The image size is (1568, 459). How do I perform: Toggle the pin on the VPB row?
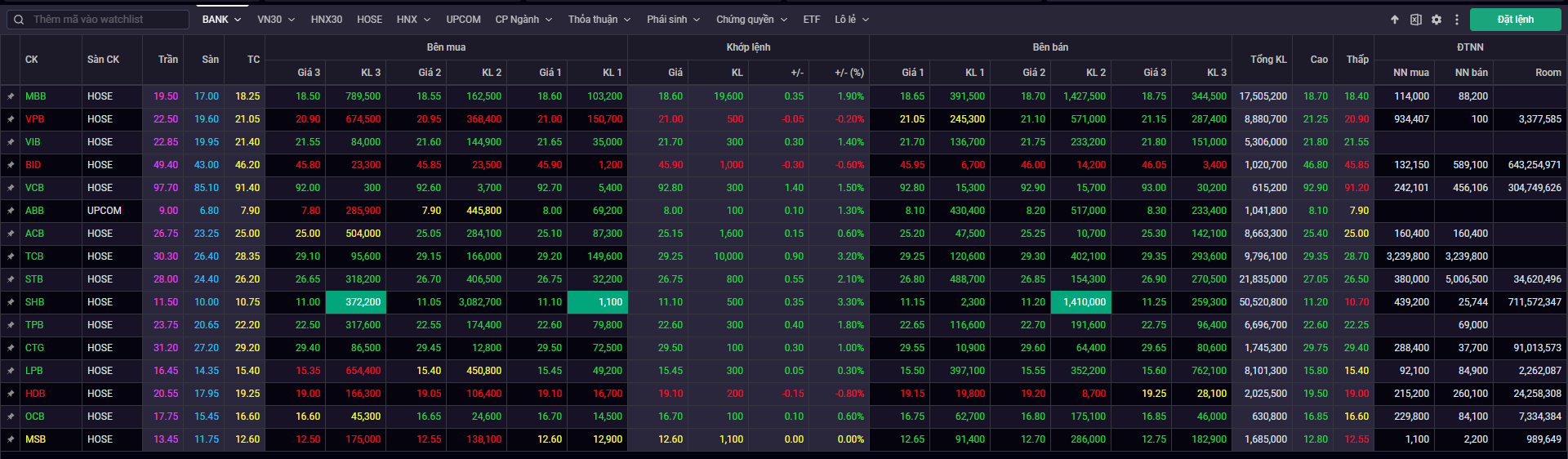(x=11, y=119)
